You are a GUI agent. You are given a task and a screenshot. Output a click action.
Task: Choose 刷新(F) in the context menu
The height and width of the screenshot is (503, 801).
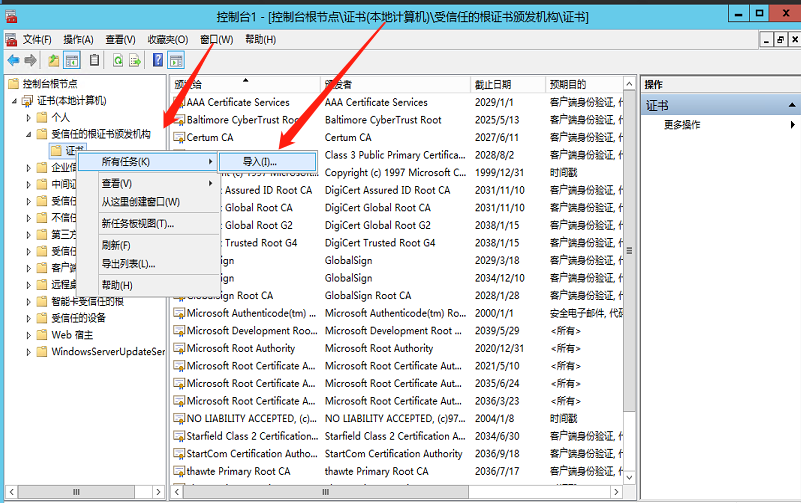pos(116,245)
